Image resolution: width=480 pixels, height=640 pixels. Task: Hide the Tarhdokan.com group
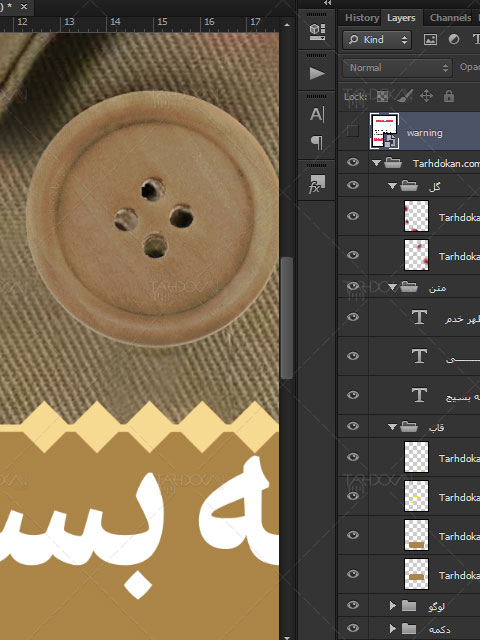click(x=353, y=162)
